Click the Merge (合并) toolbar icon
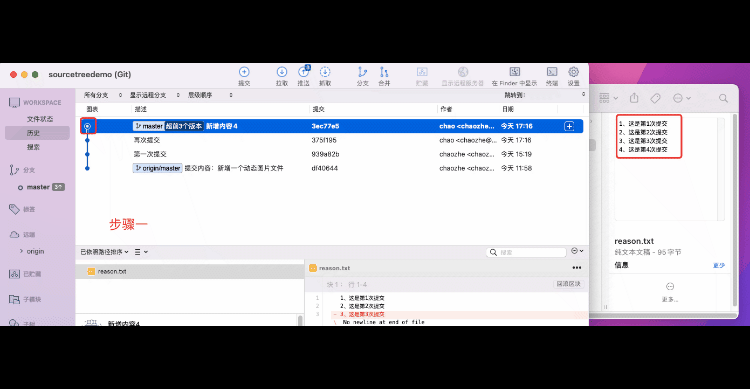750x389 pixels. [x=384, y=76]
